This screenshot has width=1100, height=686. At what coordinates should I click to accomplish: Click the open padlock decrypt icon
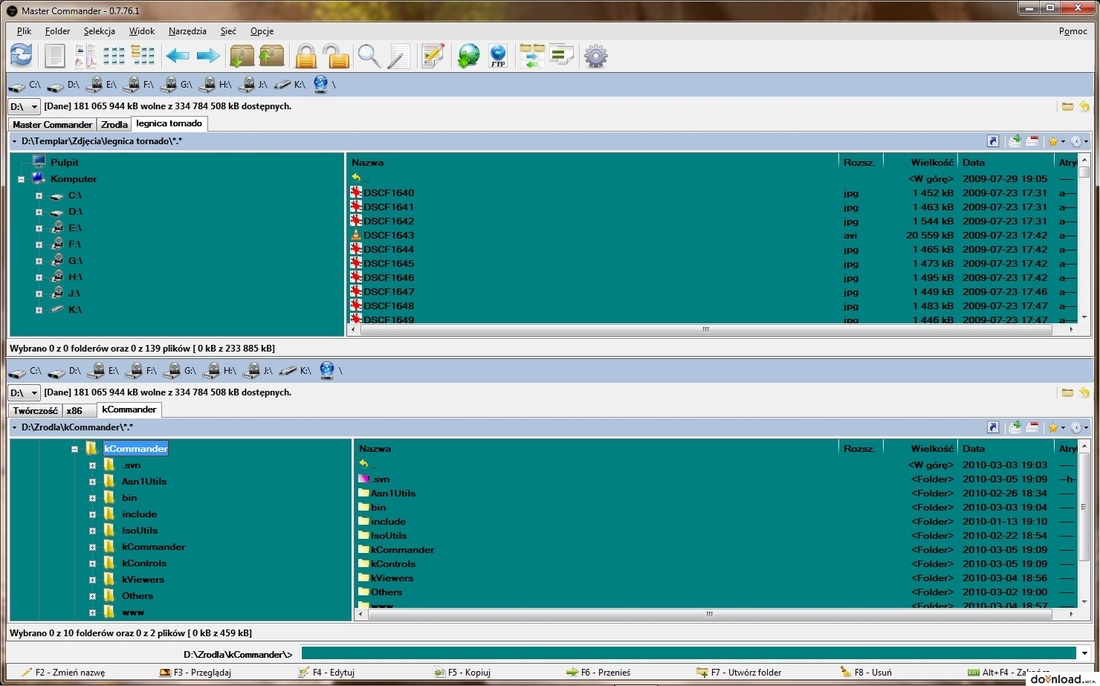(x=336, y=55)
